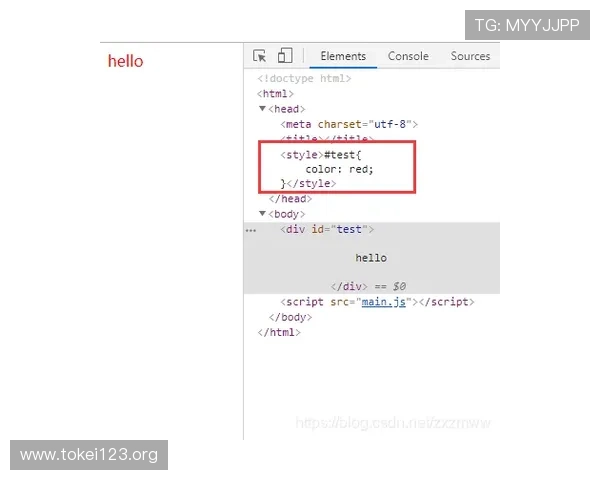Screen dimensions: 600x480
Task: Select the style #test node
Action: tap(321, 155)
